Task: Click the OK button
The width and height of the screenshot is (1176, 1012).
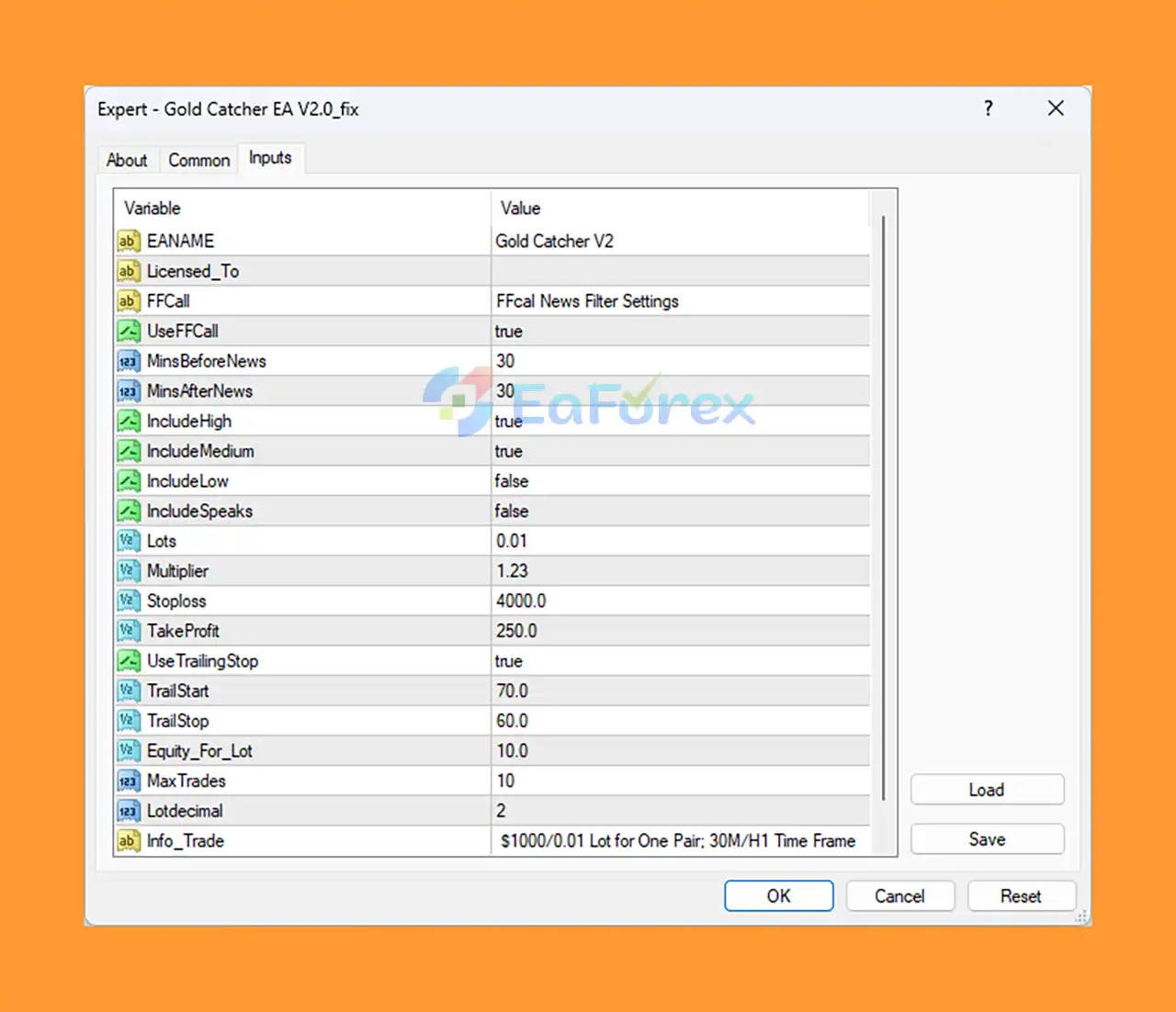Action: point(779,896)
